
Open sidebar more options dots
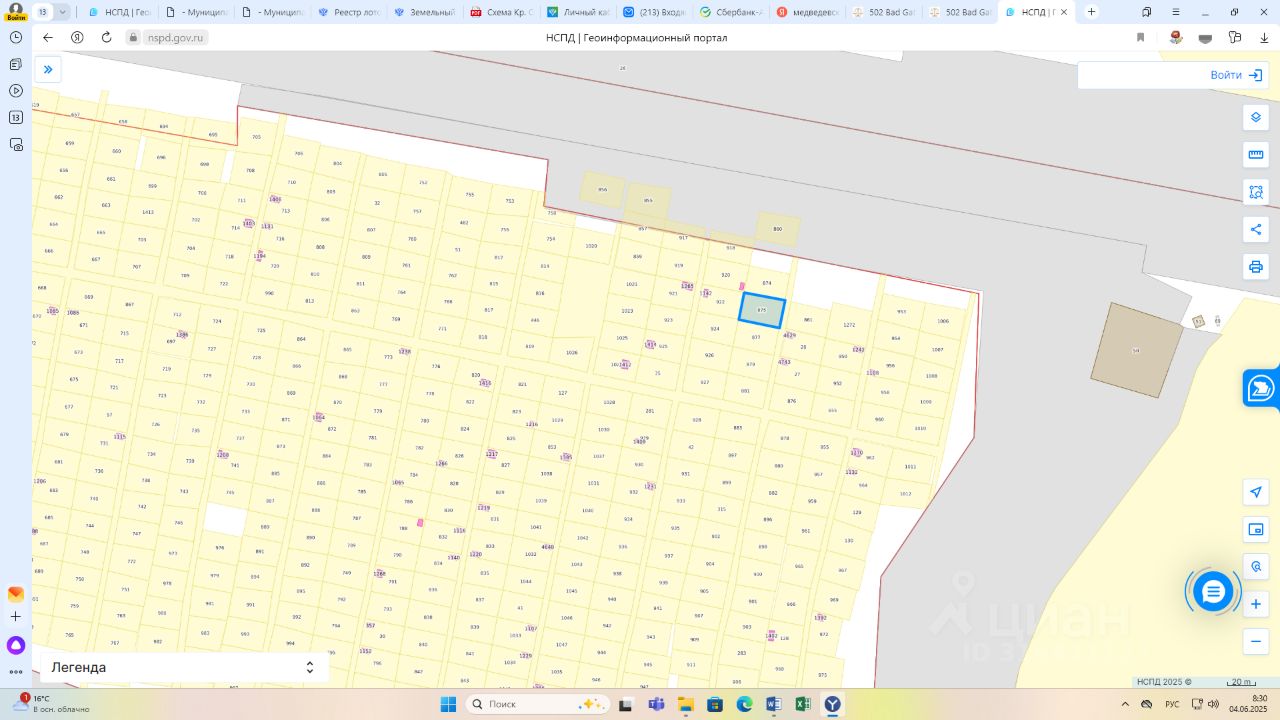15,672
